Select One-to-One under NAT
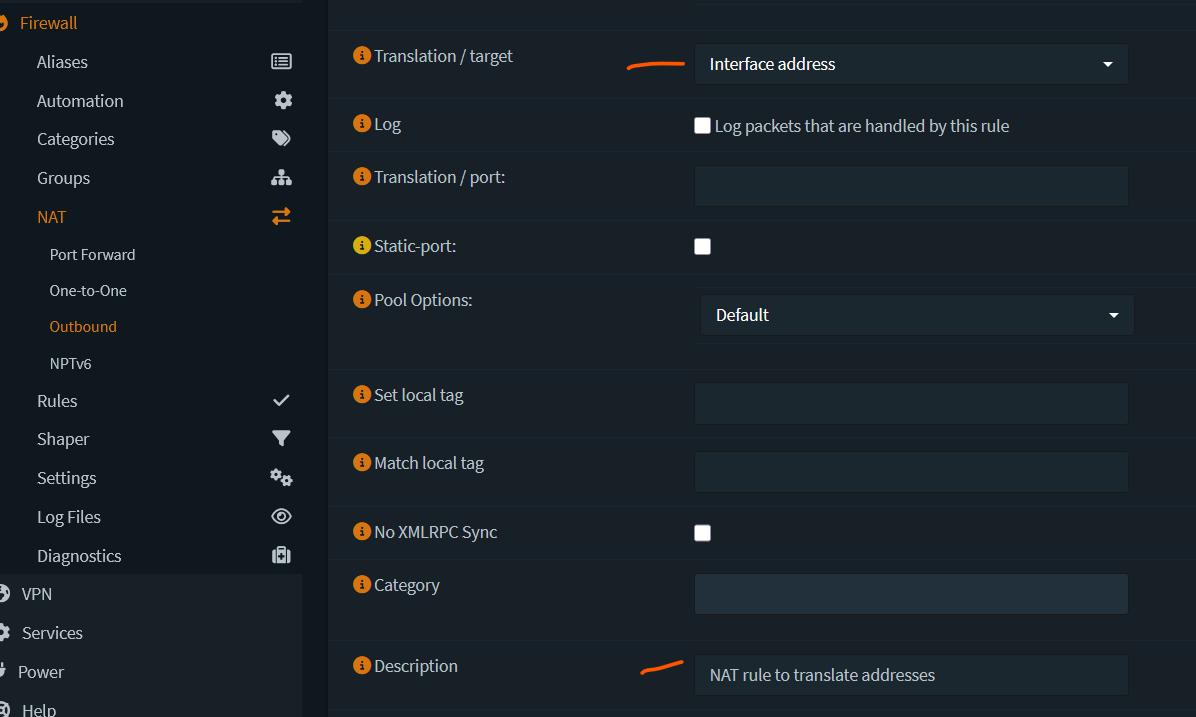Viewport: 1196px width, 717px height. [x=88, y=291]
